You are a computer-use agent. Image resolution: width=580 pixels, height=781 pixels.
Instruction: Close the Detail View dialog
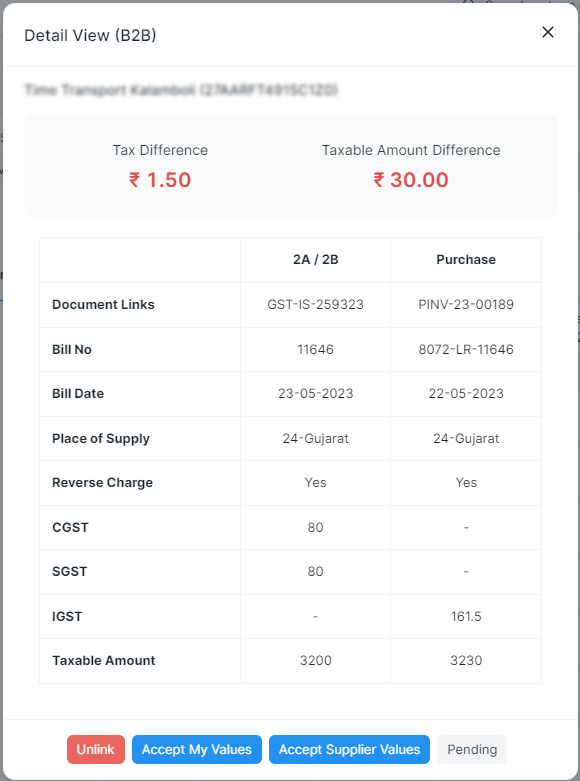coord(548,32)
